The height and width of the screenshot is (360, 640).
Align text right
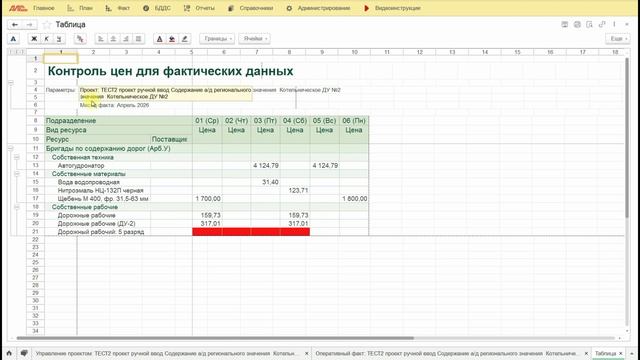tap(126, 39)
